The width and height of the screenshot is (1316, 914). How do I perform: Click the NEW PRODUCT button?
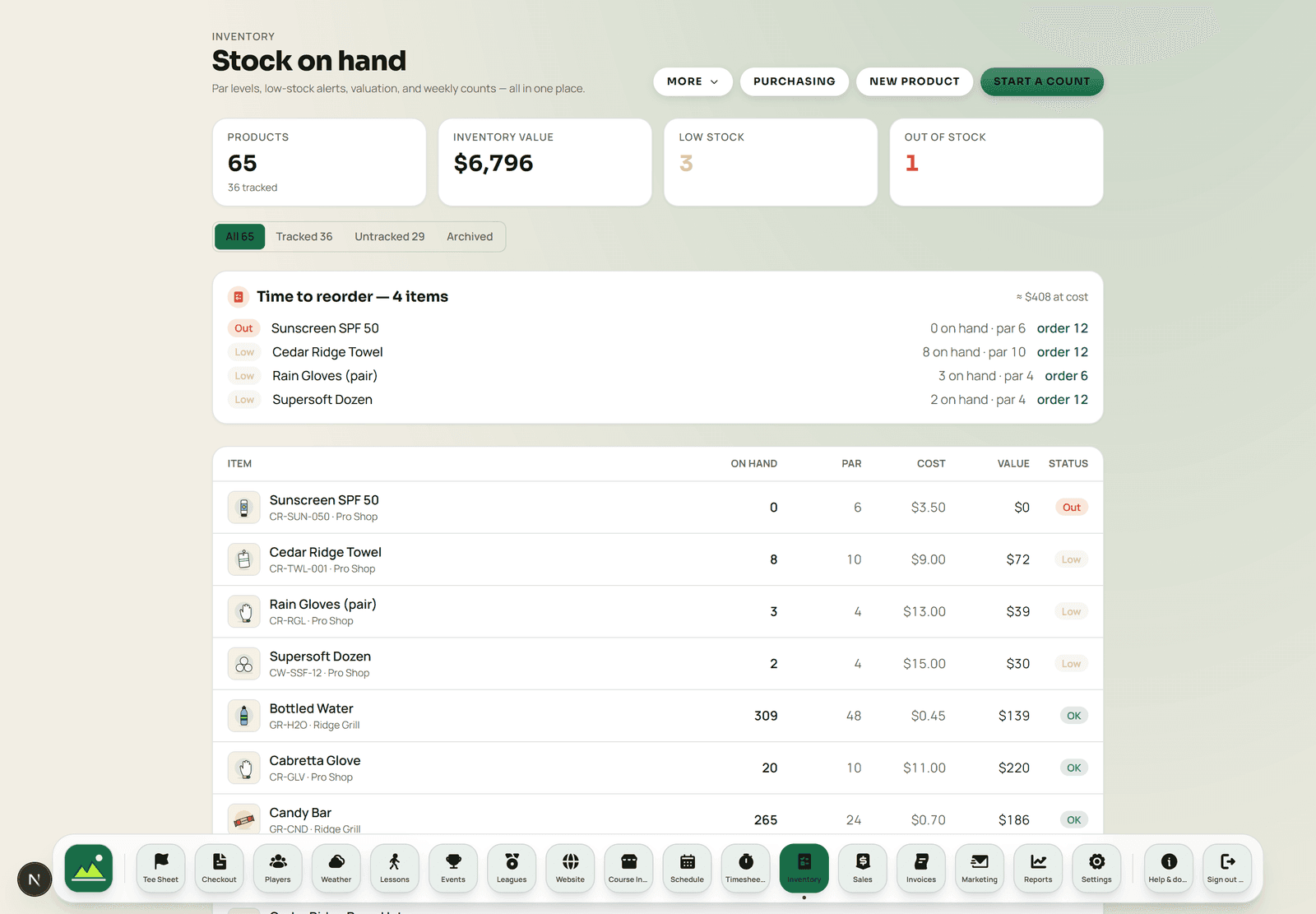pos(914,81)
